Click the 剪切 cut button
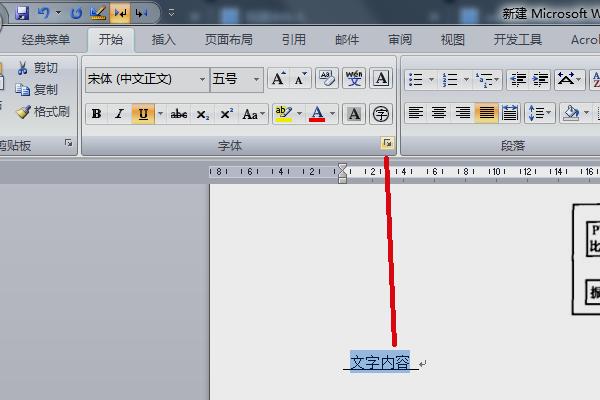This screenshot has height=400, width=600. pos(37,68)
